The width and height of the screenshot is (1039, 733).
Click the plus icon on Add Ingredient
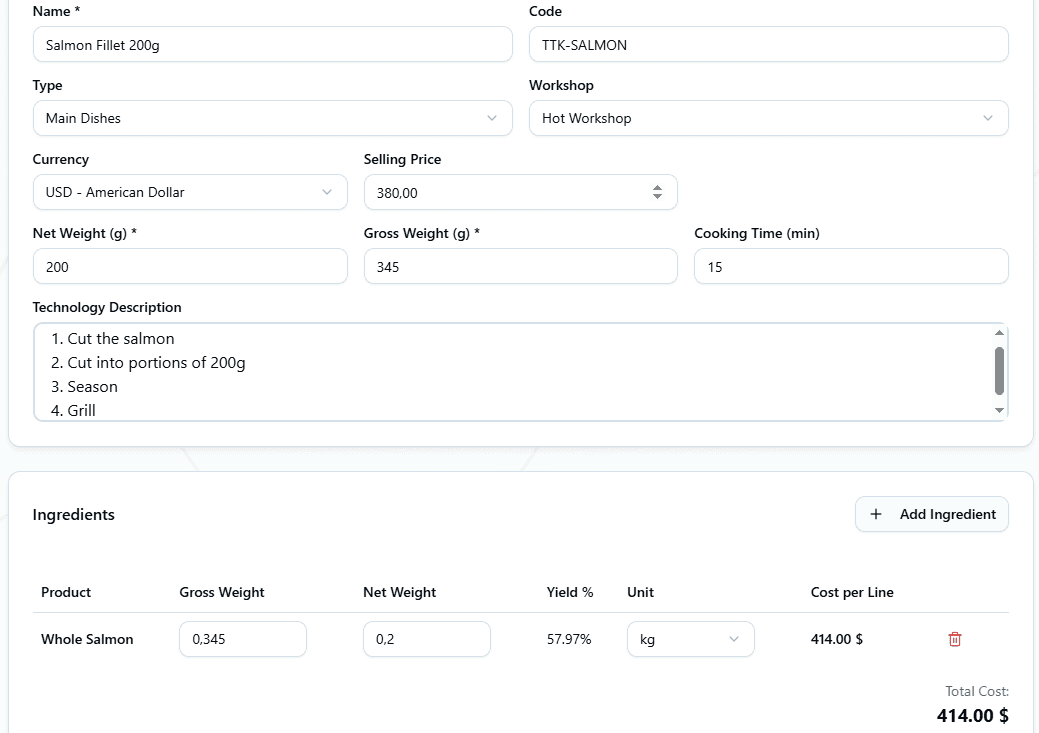click(x=875, y=513)
